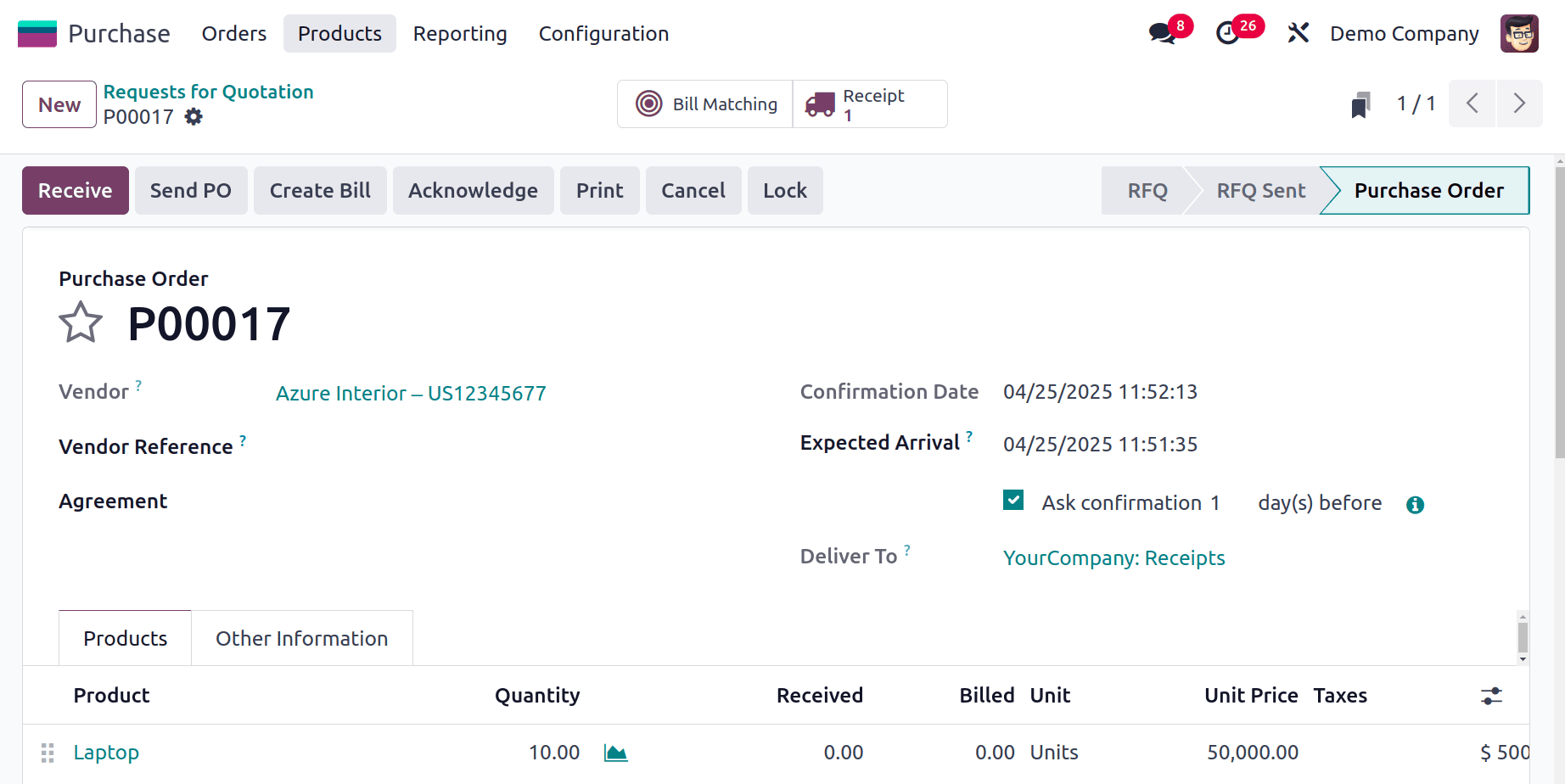Click the Lock button
The image size is (1565, 784).
[785, 190]
